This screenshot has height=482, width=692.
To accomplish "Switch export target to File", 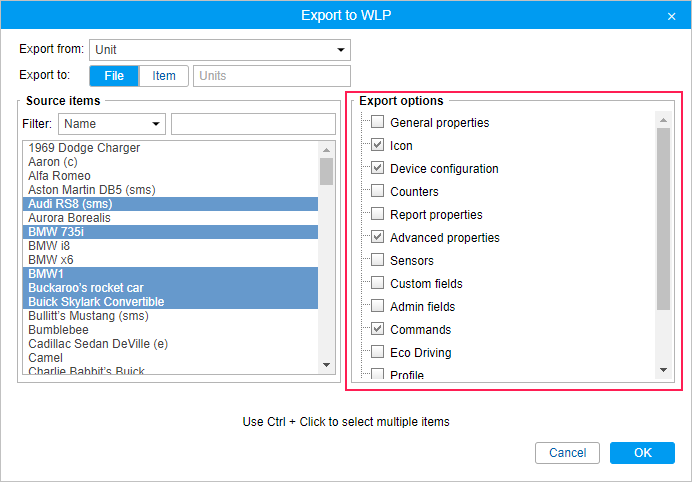I will click(114, 76).
